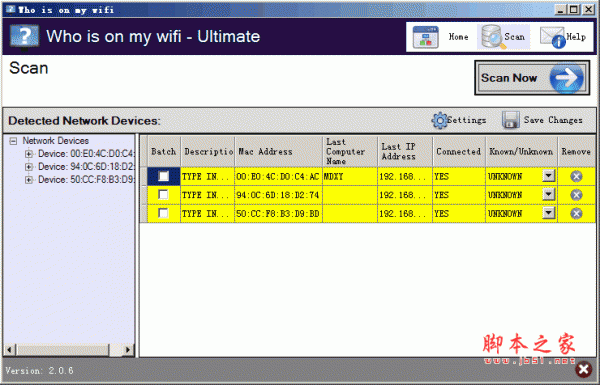The height and width of the screenshot is (385, 600).
Task: Select Scan label in top navigation
Action: click(514, 37)
